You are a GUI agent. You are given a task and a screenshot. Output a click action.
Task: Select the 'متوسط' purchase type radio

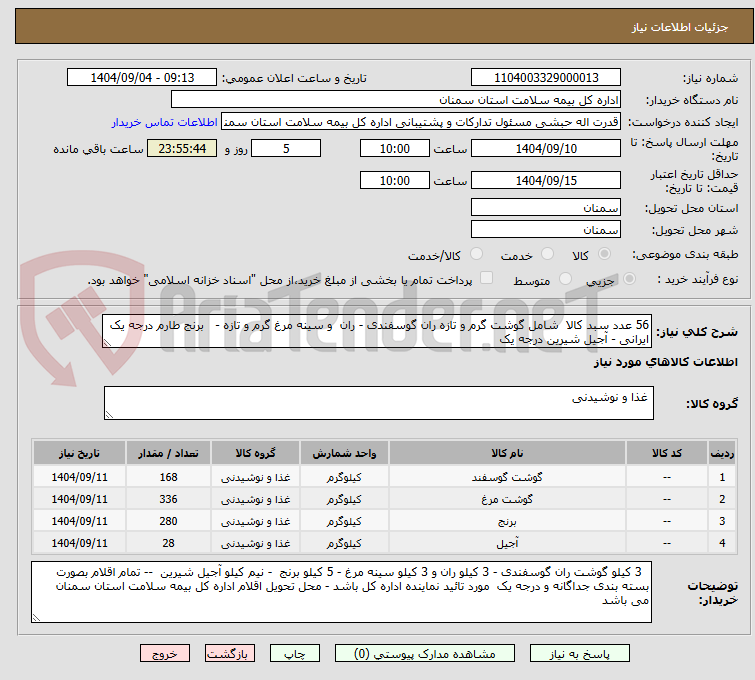565,279
